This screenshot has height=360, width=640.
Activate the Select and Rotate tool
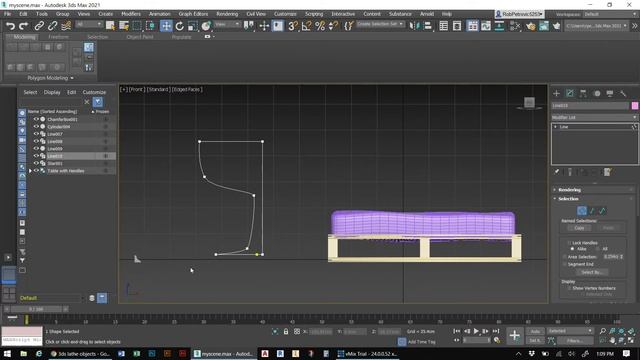tap(180, 26)
